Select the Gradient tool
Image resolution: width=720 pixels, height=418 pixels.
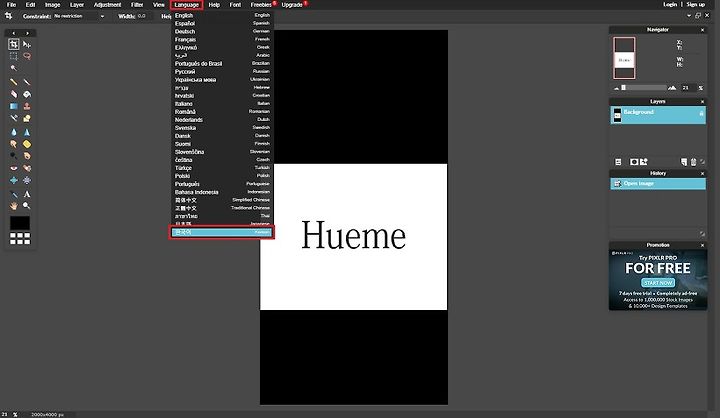click(13, 106)
